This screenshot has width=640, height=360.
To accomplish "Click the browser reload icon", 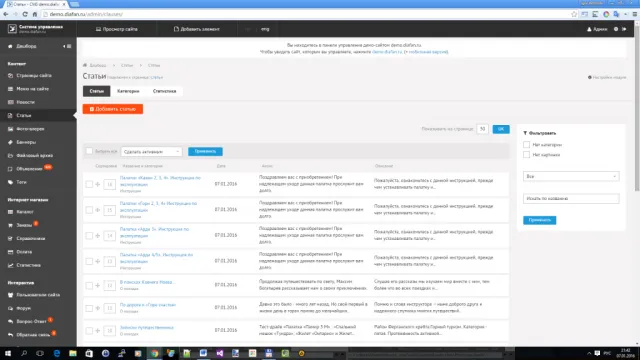I will coord(25,14).
